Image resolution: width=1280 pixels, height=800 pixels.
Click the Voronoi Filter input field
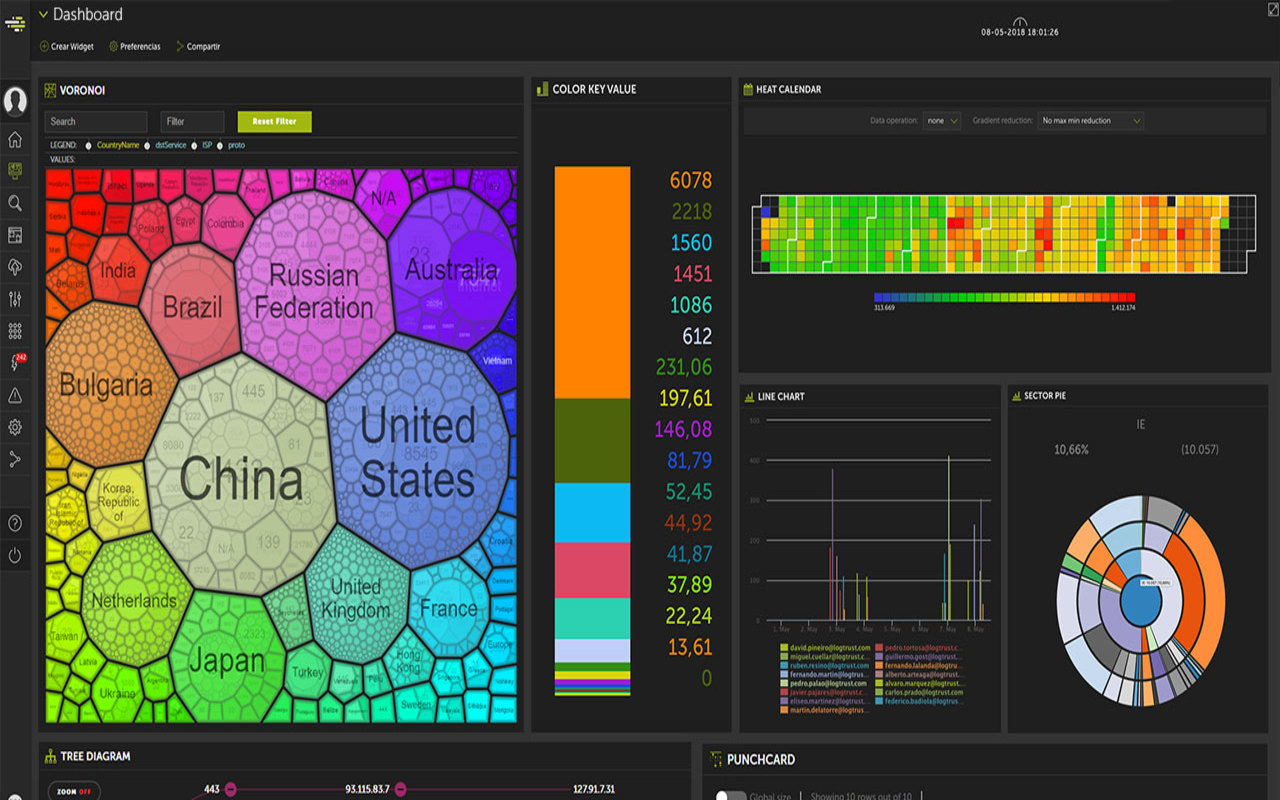pyautogui.click(x=192, y=122)
